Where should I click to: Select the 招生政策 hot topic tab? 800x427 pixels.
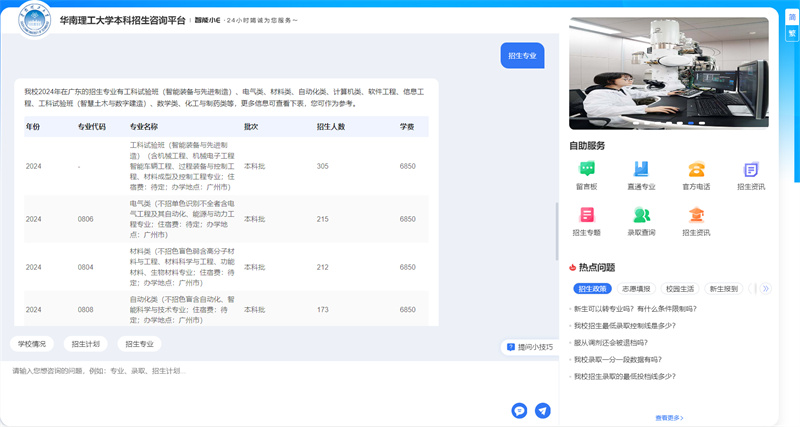592,289
